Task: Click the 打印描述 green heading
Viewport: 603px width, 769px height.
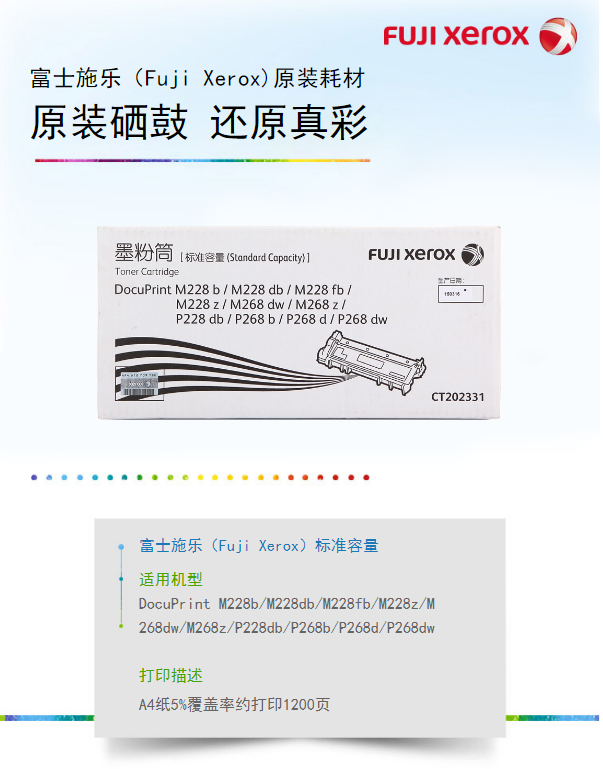Action: [x=171, y=675]
